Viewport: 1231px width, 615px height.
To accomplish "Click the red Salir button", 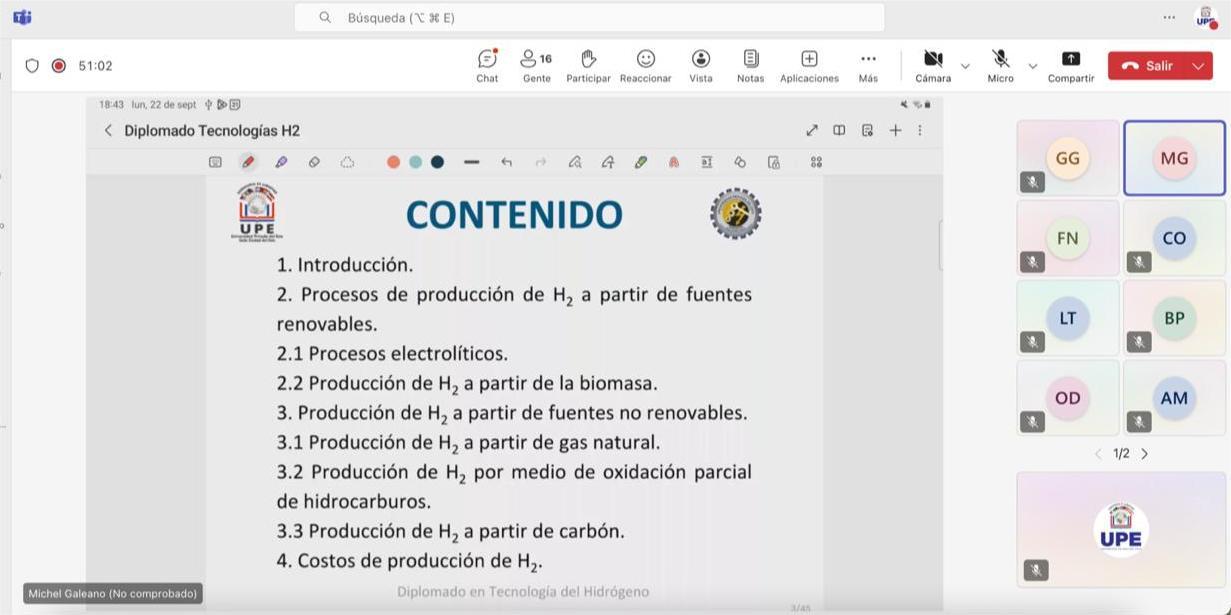I will pyautogui.click(x=1147, y=66).
